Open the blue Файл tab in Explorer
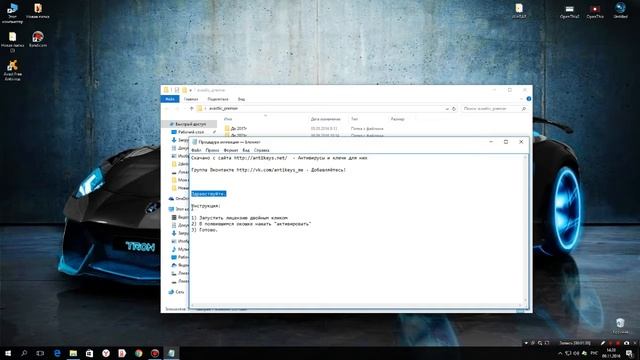 170,99
